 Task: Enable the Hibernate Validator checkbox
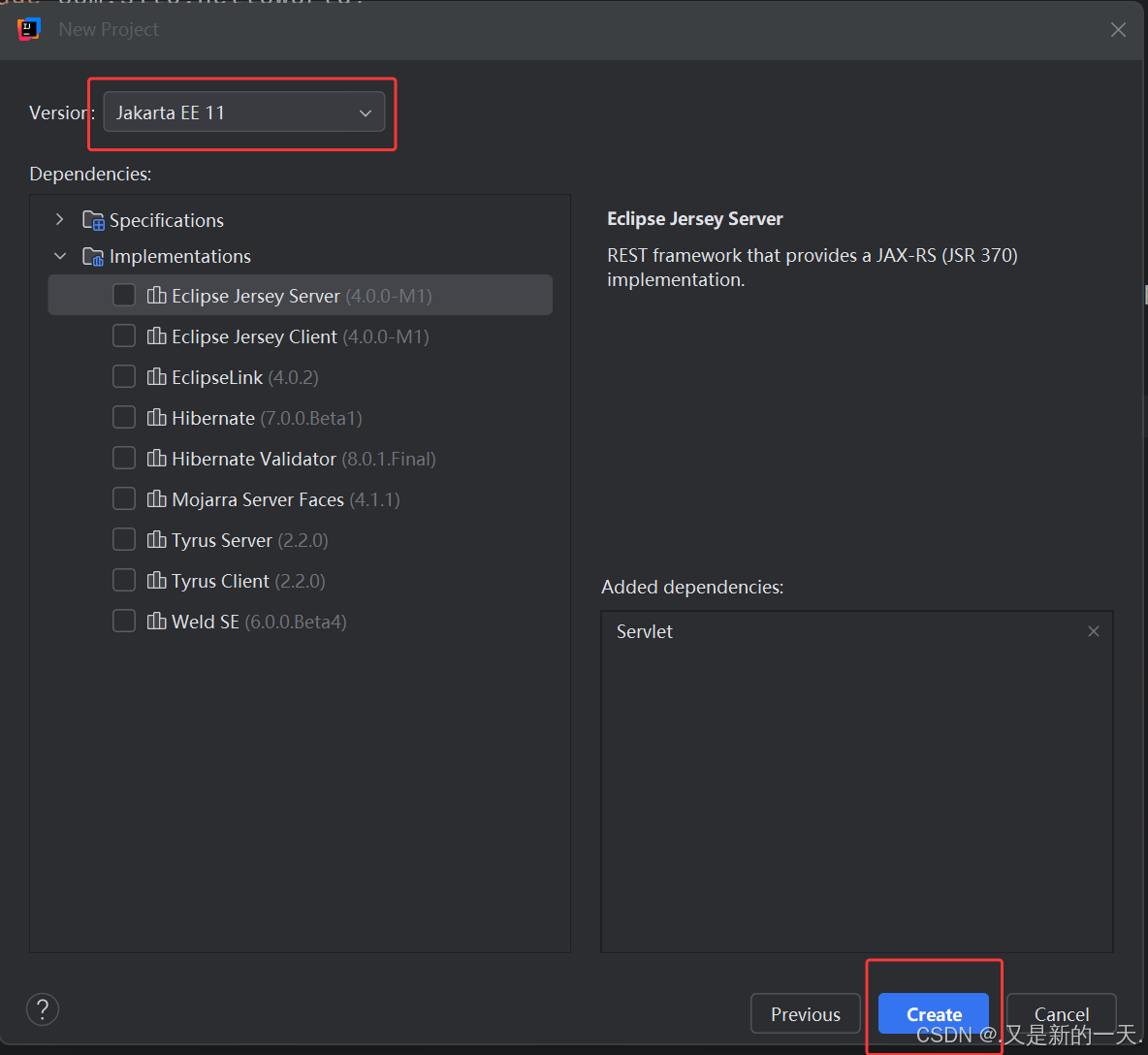124,459
